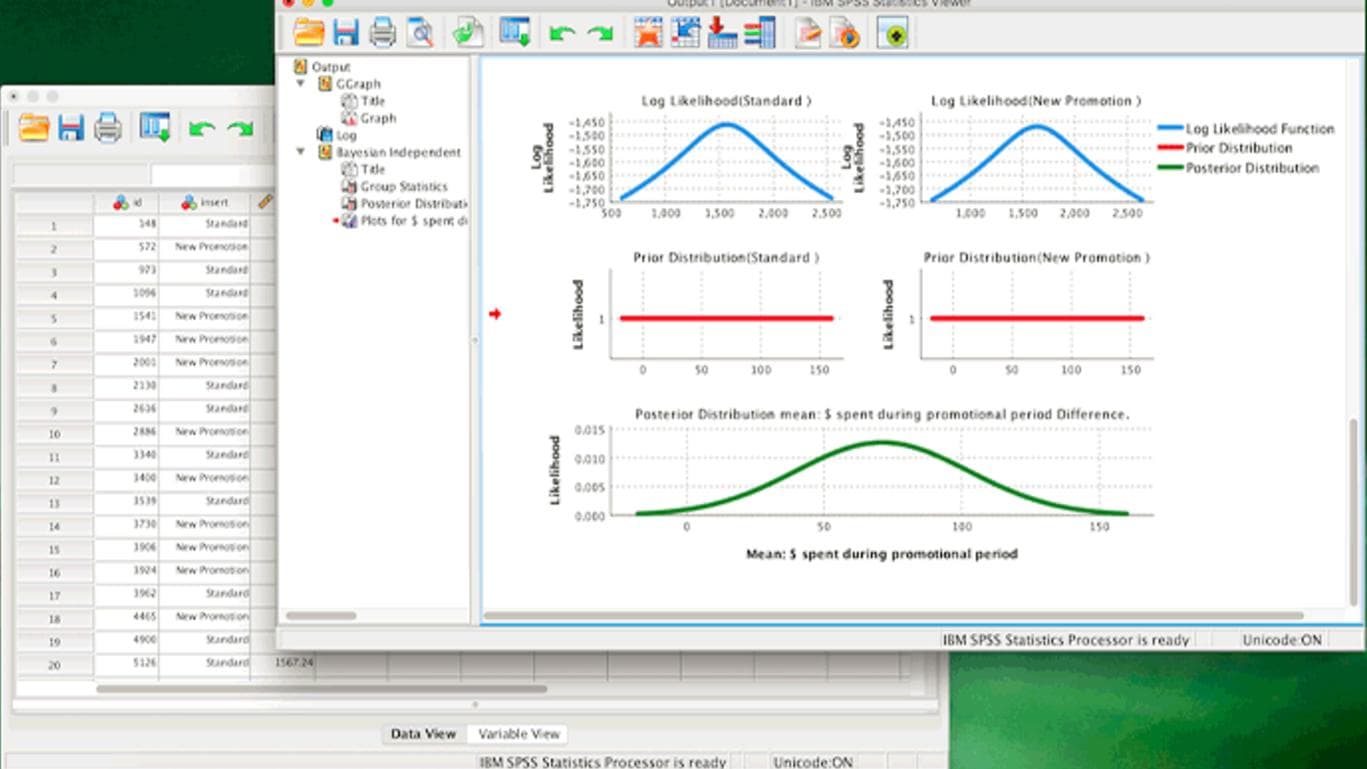Collapse the Bayesian Independent outline node
The image size is (1367, 769).
[x=301, y=152]
